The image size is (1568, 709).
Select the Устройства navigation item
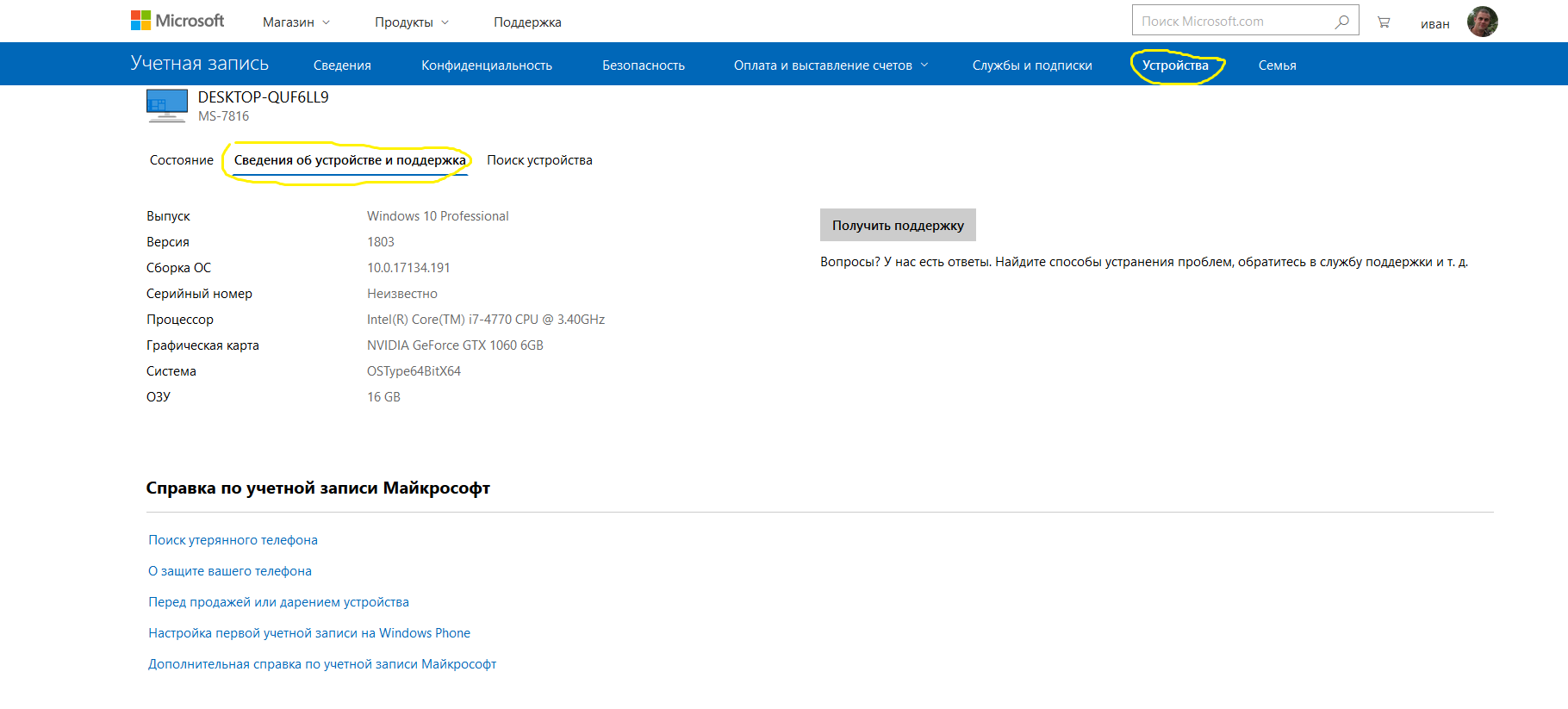[x=1175, y=65]
